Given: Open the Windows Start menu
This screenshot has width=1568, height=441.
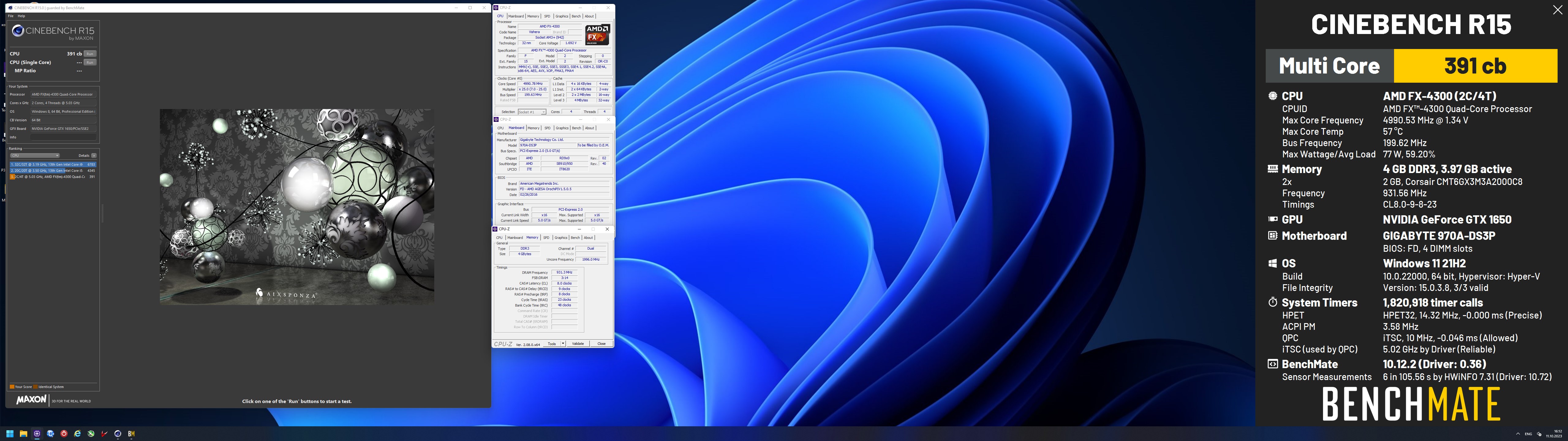Looking at the screenshot, I should 10,434.
